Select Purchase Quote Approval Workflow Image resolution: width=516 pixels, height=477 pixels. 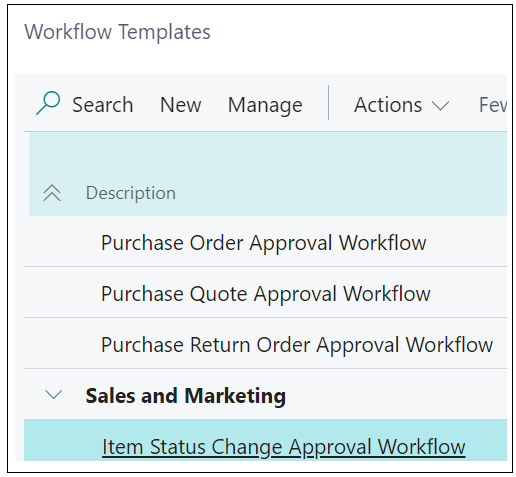[x=265, y=292]
